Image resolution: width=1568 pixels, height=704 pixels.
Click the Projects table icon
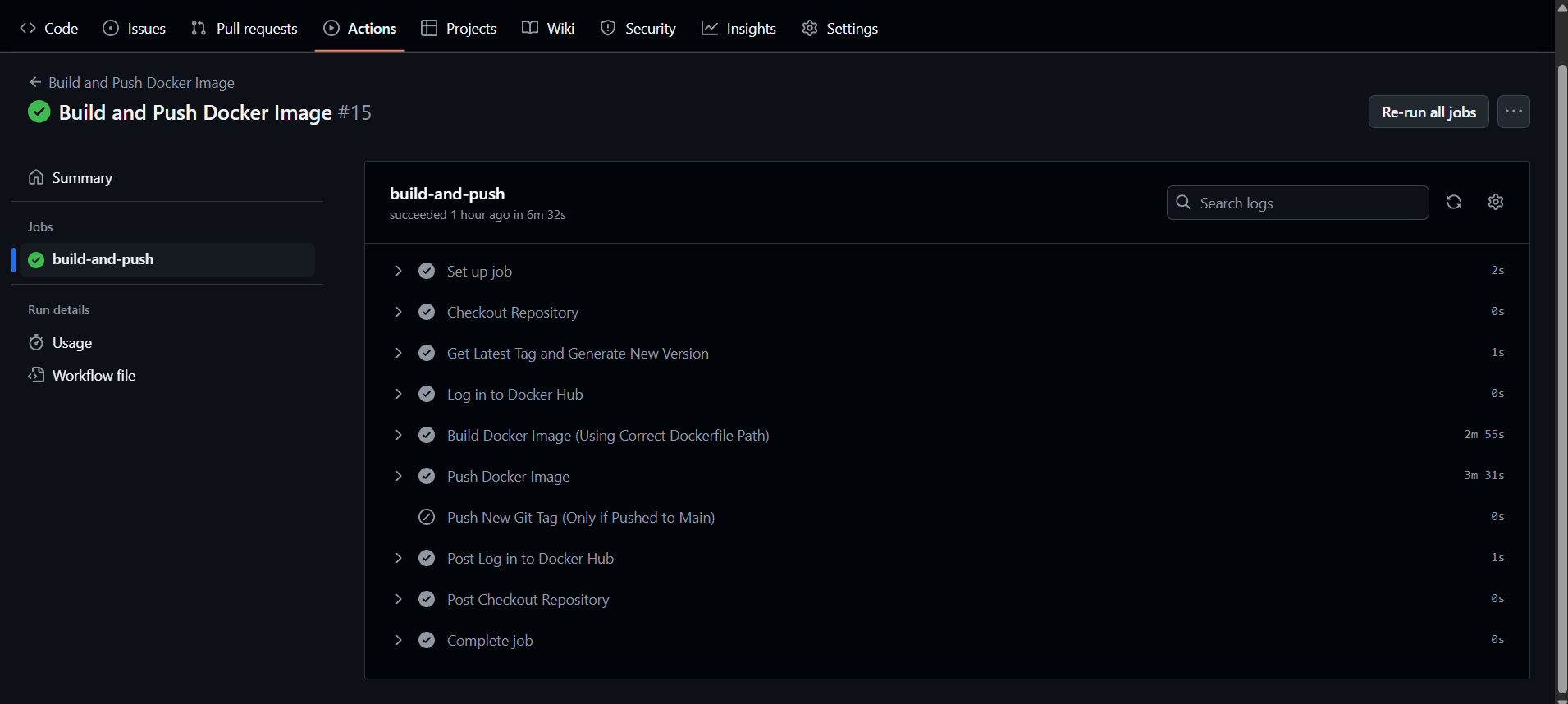(429, 28)
